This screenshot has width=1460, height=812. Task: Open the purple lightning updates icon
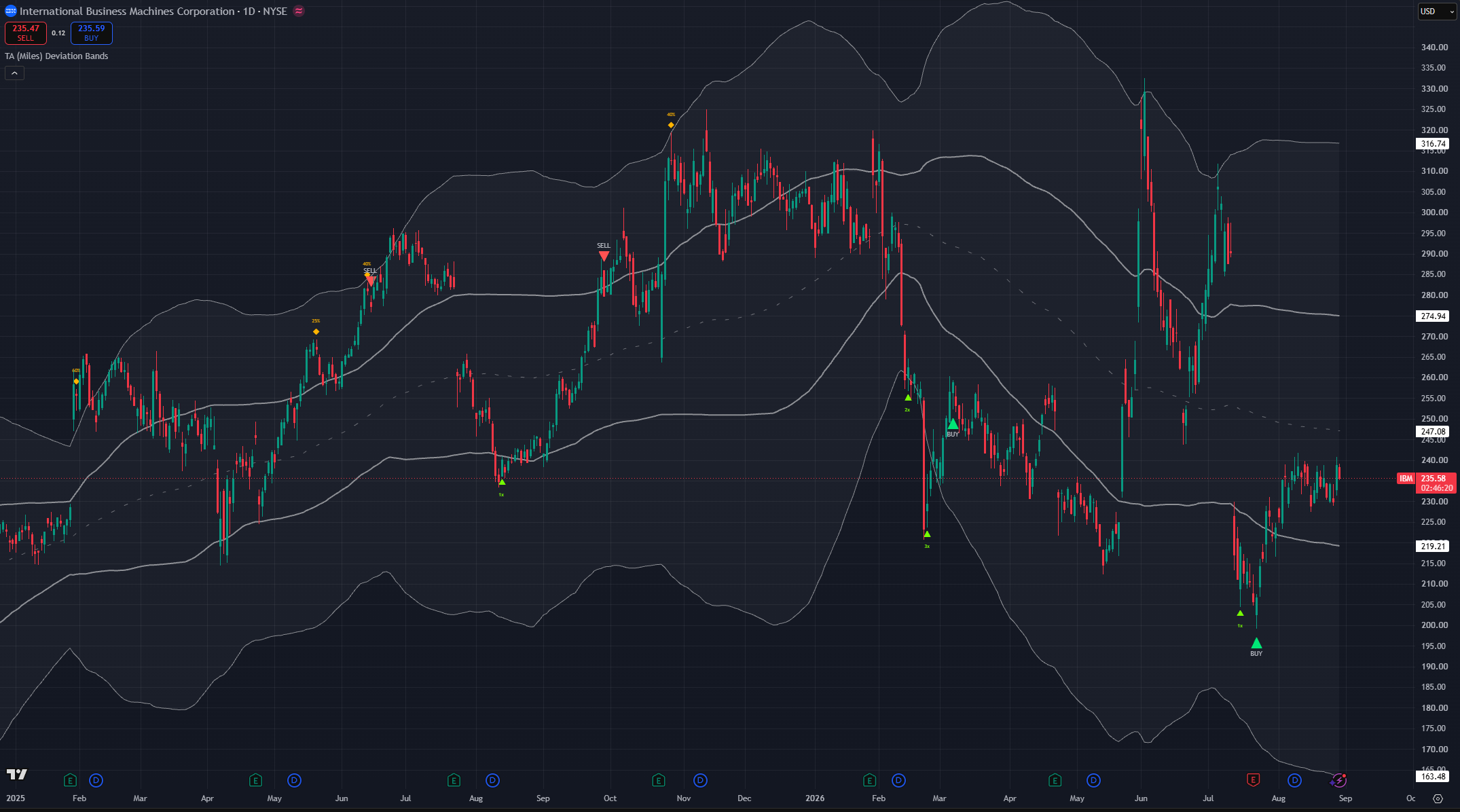[x=1338, y=780]
